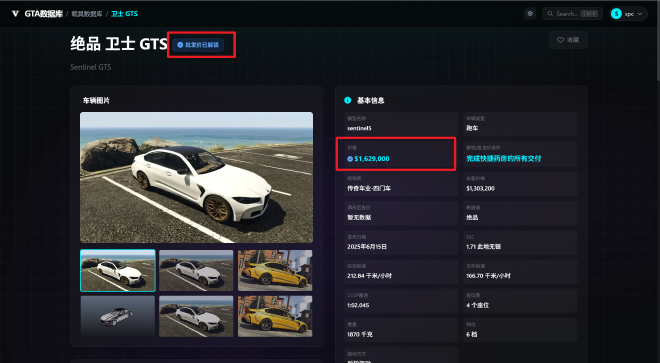This screenshot has width=660, height=363.
Task: Click the main white Sentinel GTS image
Action: click(x=197, y=177)
